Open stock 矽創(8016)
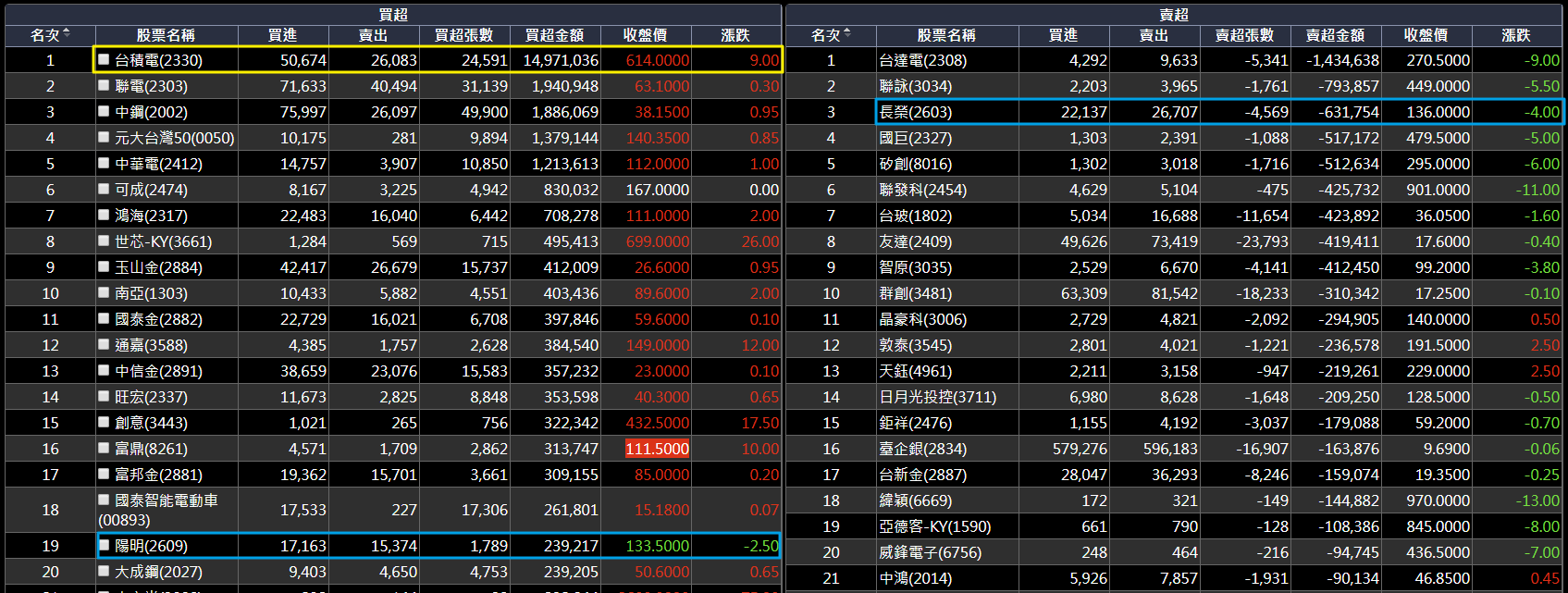 click(915, 164)
